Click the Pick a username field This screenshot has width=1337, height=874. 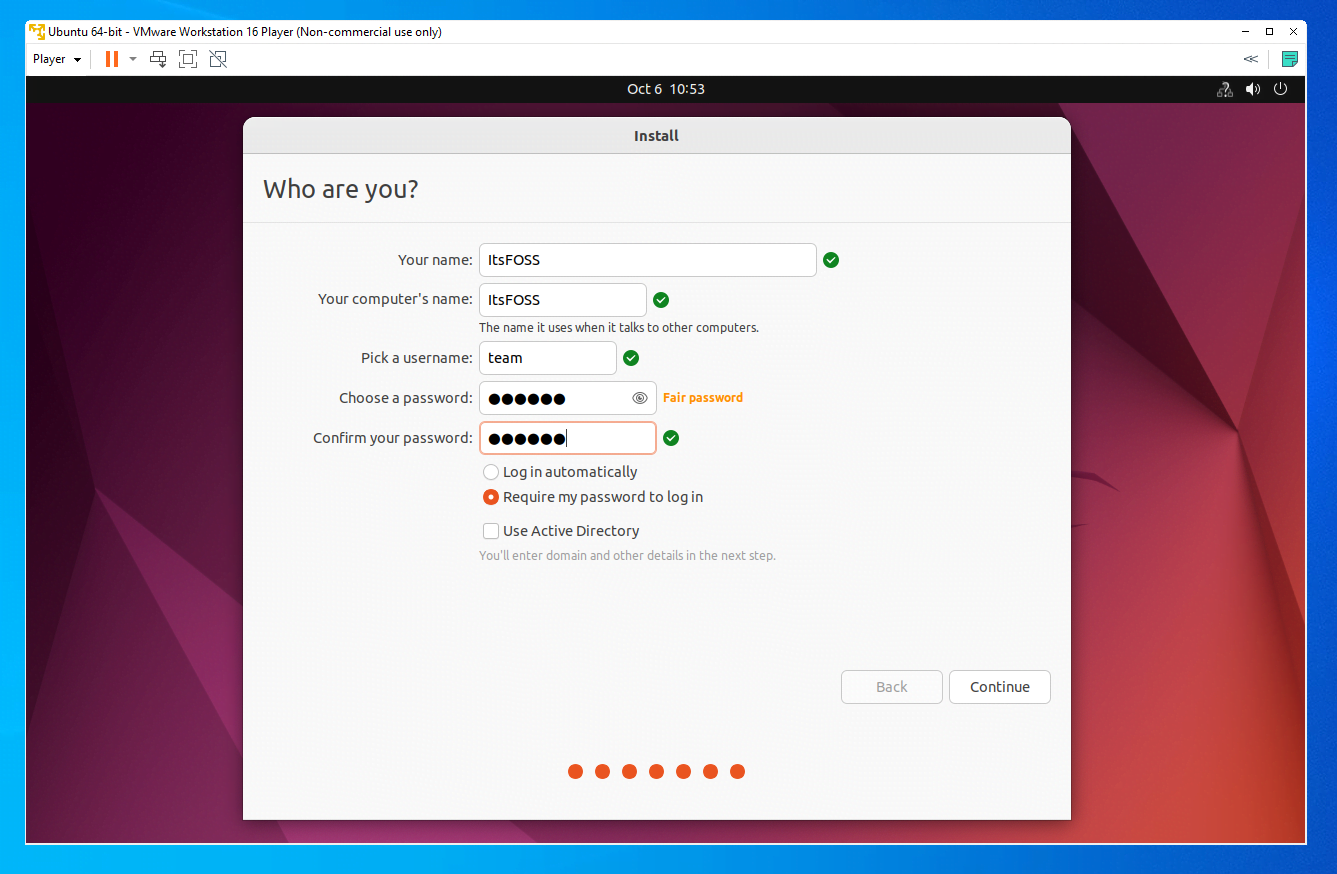point(547,357)
